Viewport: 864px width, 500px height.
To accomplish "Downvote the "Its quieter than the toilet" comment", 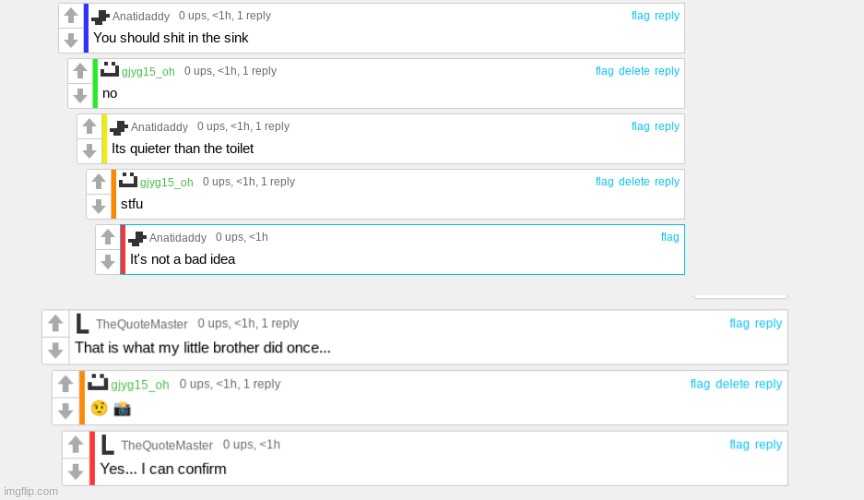I will coord(89,150).
